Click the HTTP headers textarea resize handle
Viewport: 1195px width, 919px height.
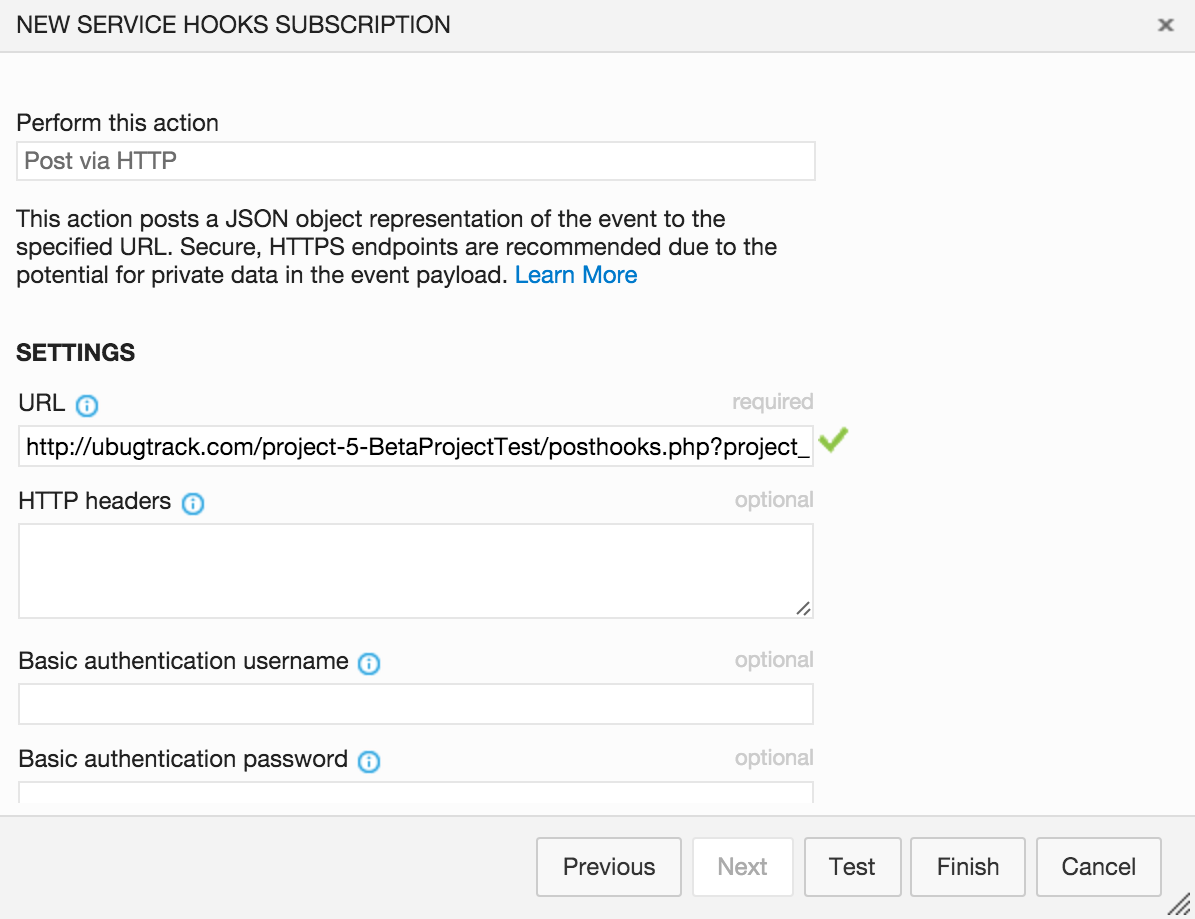point(804,608)
